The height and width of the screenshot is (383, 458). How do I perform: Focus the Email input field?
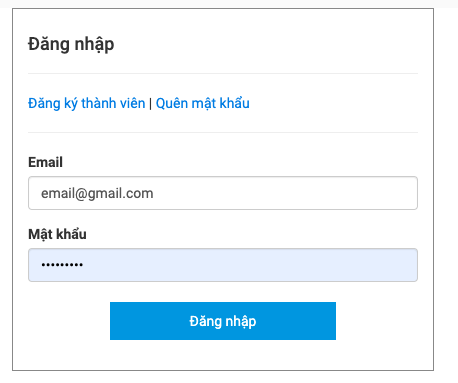tap(223, 193)
